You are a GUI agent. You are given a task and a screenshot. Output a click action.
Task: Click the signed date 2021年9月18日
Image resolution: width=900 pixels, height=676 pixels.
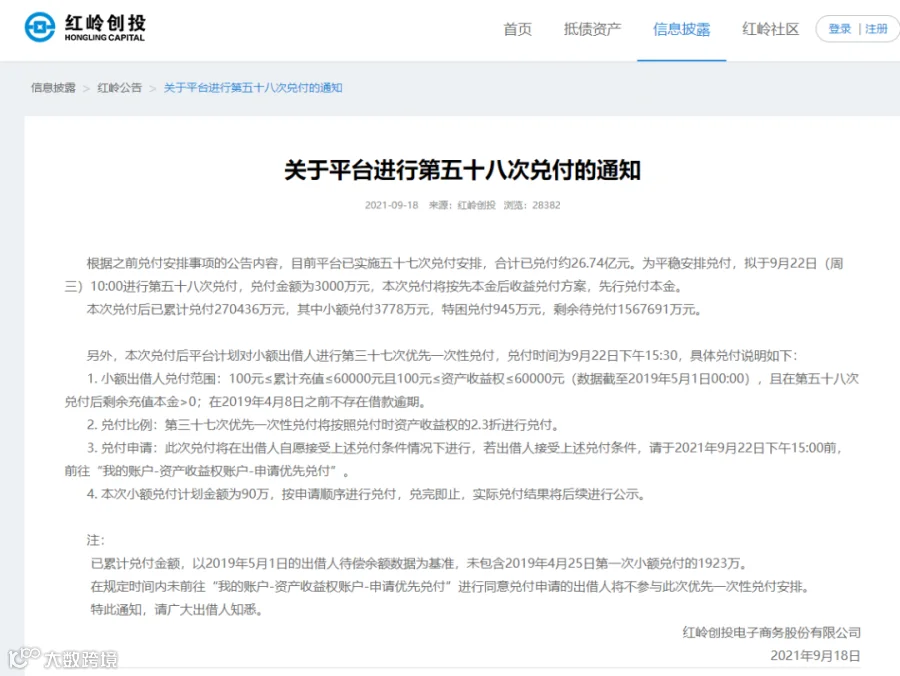(815, 656)
